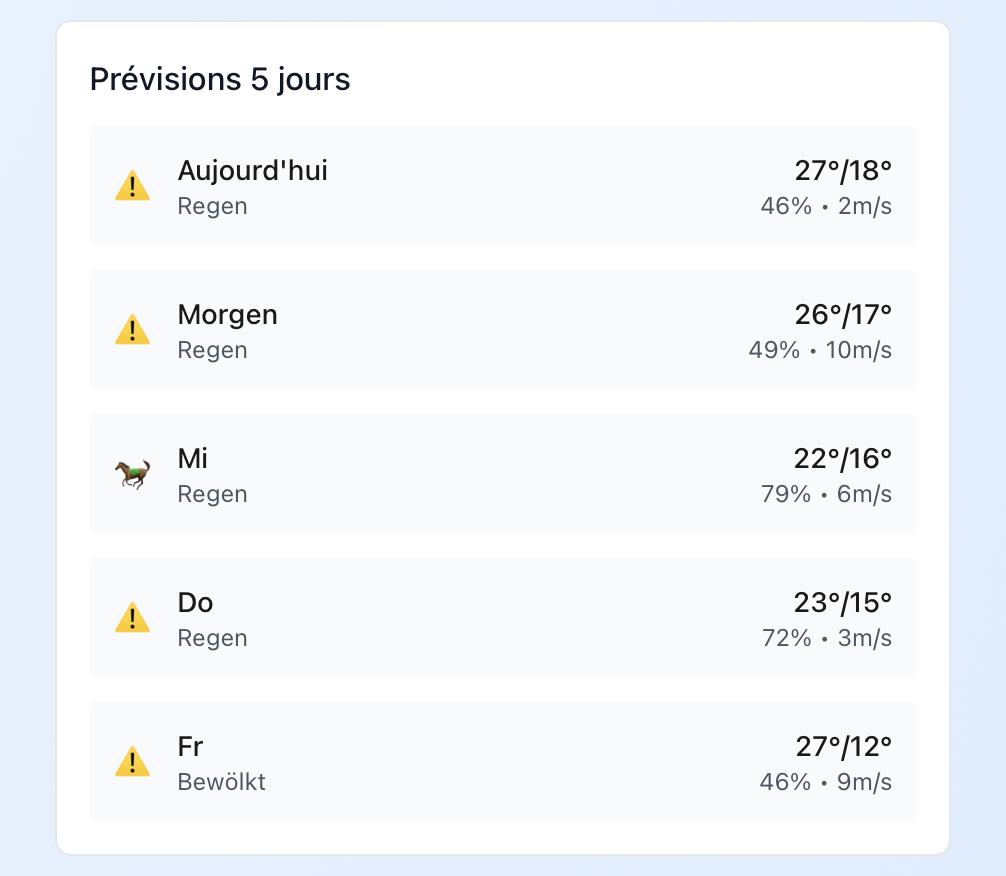Click the warning icon beside Fr
Image resolution: width=1006 pixels, height=876 pixels.
click(x=132, y=762)
